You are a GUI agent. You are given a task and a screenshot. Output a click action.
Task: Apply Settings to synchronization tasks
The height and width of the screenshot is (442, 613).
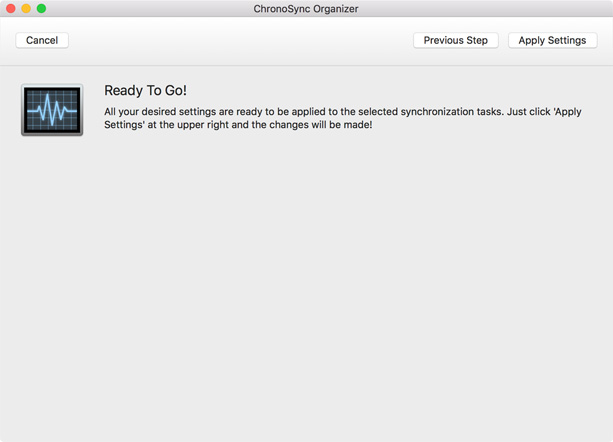(552, 40)
